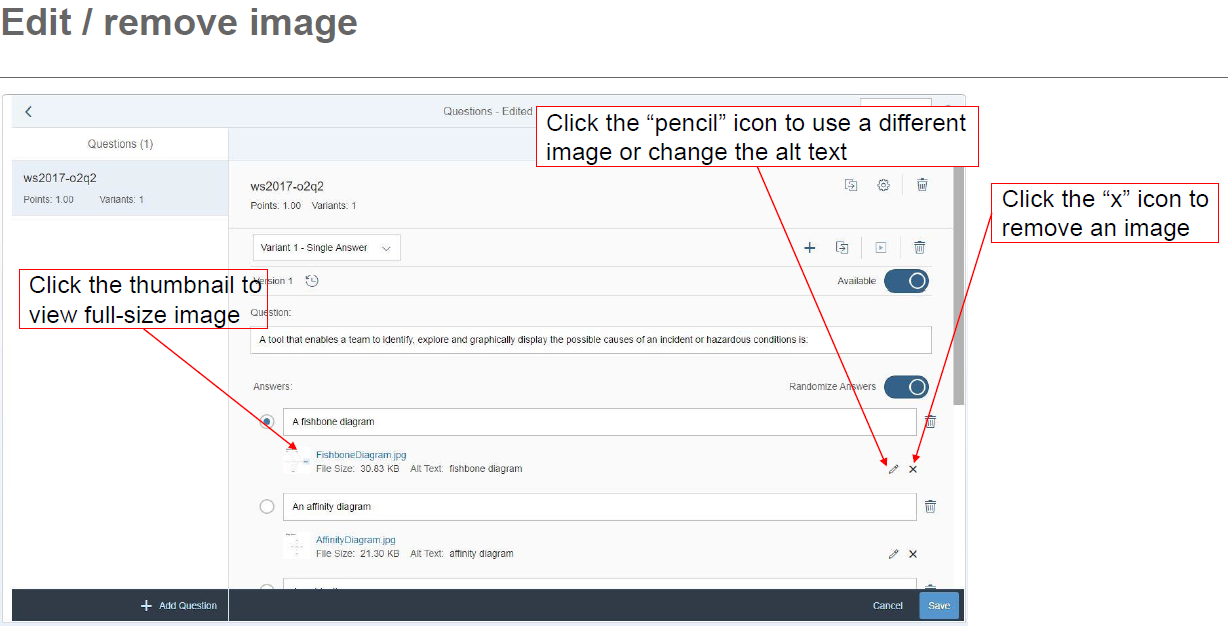Click the 'Alt Text: affinity diagram' text
Viewport: 1228px width, 633px height.
tap(462, 554)
